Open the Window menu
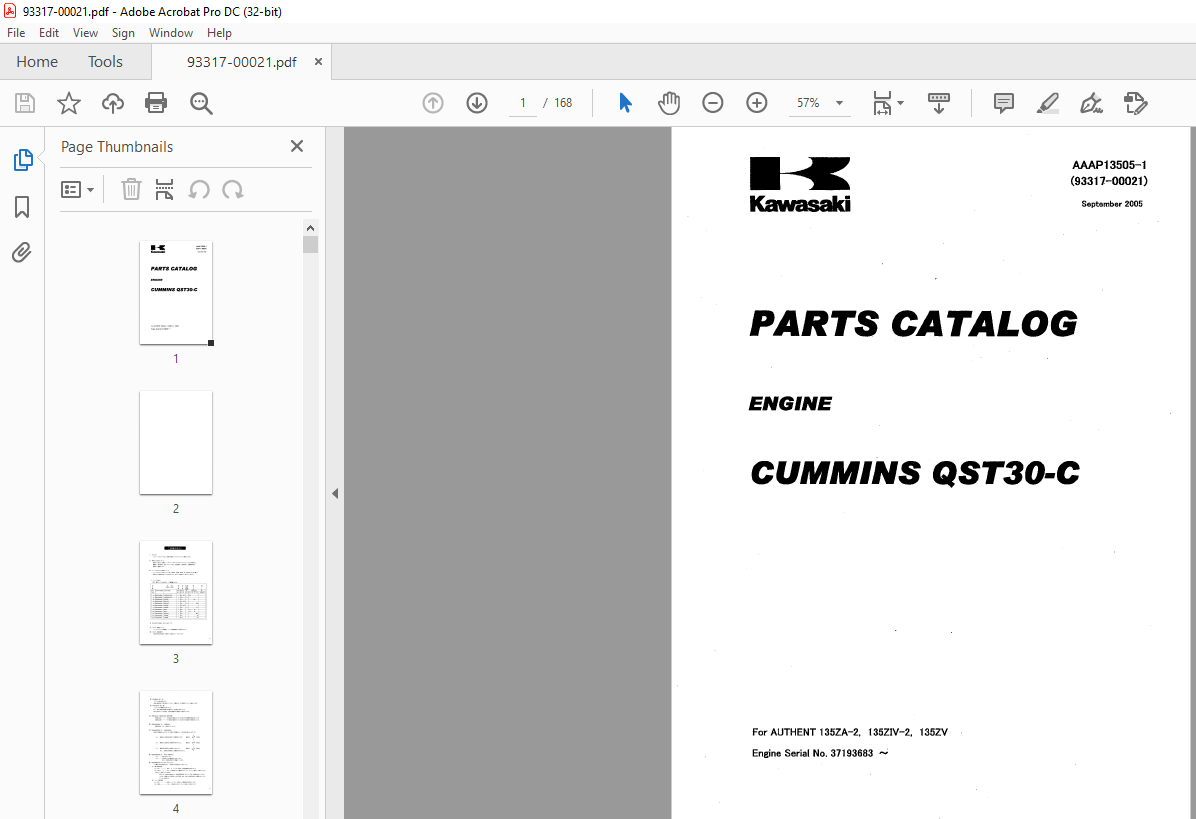 tap(171, 33)
